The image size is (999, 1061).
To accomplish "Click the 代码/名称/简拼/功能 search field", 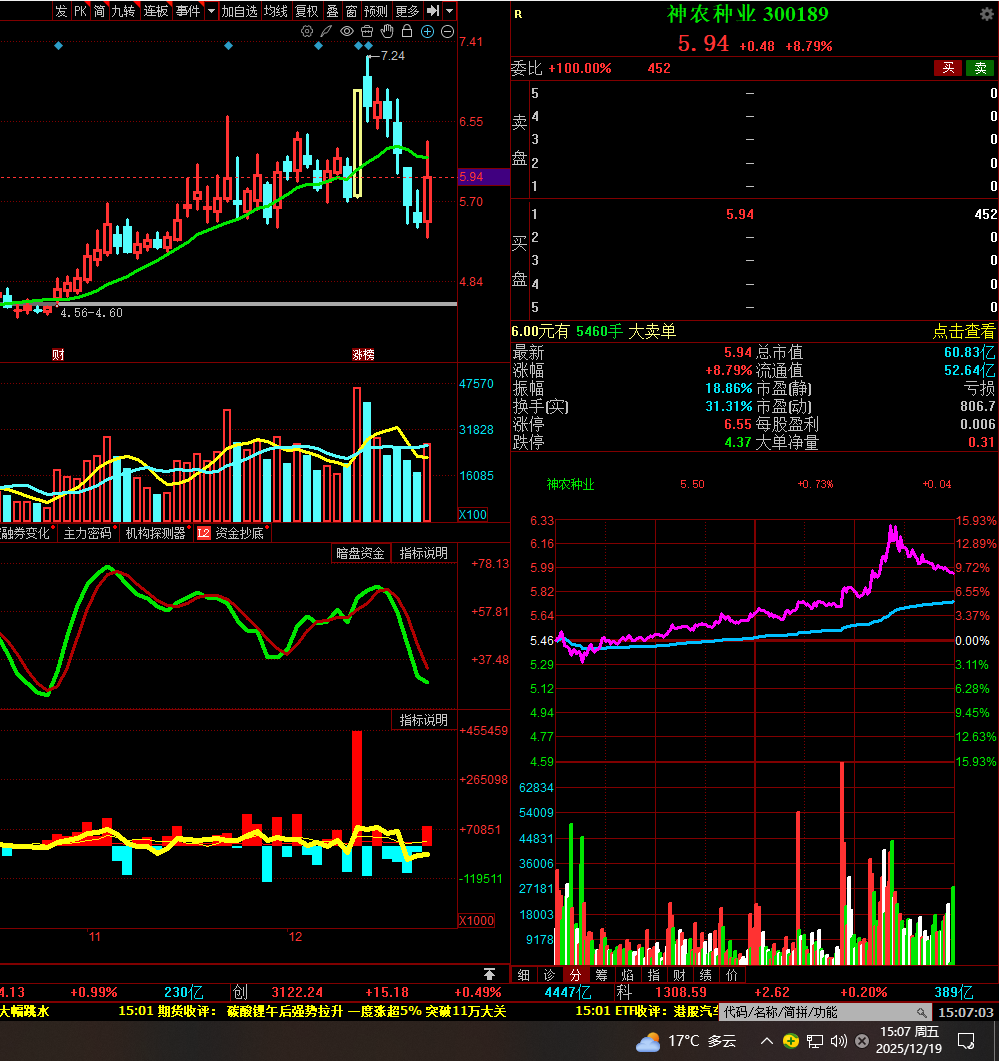I will pyautogui.click(x=824, y=1012).
